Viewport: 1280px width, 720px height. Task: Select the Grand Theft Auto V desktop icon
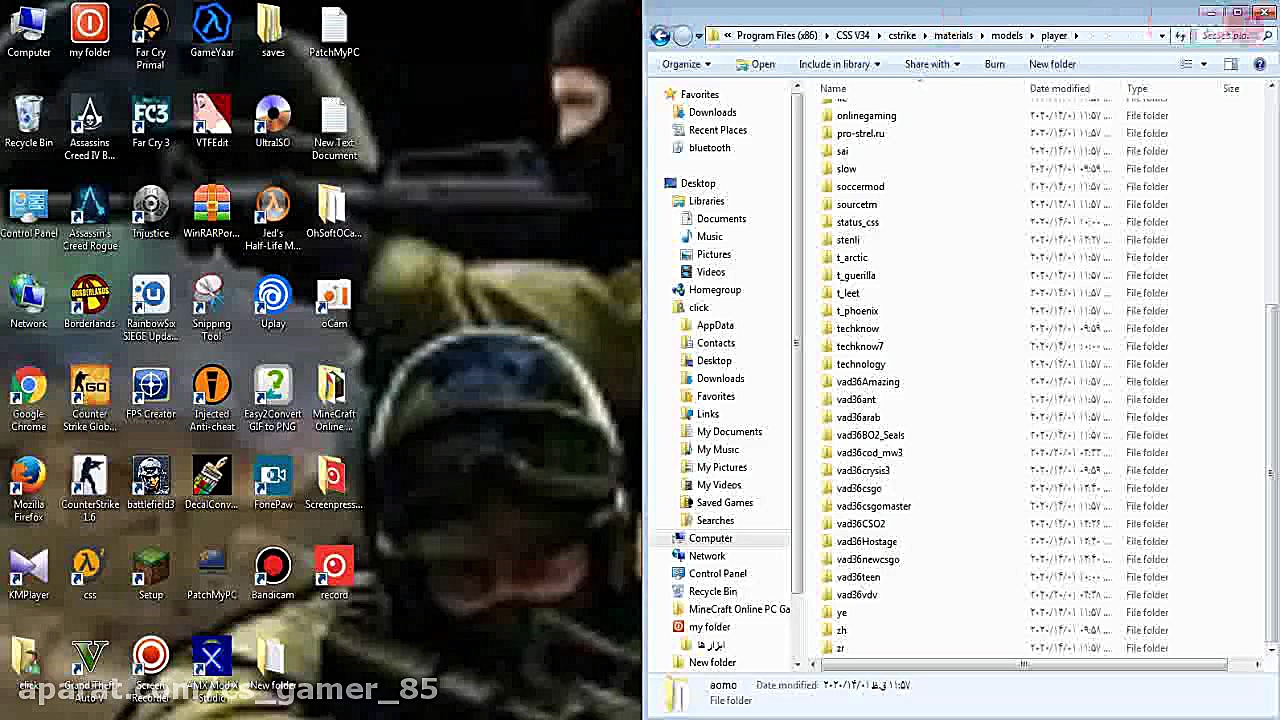tap(90, 670)
